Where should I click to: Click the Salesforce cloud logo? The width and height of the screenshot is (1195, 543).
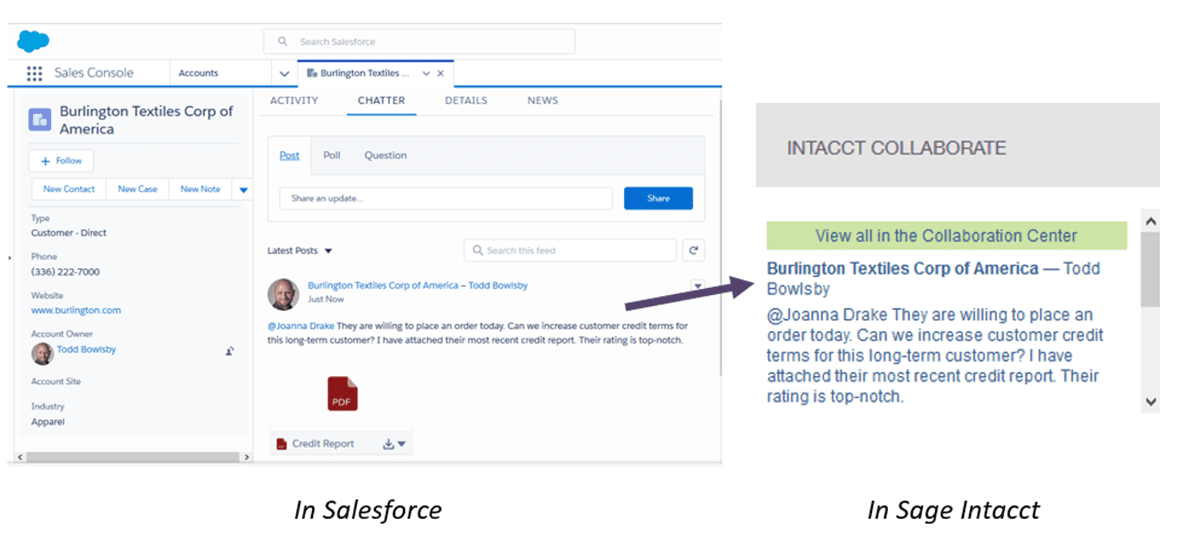(x=33, y=40)
